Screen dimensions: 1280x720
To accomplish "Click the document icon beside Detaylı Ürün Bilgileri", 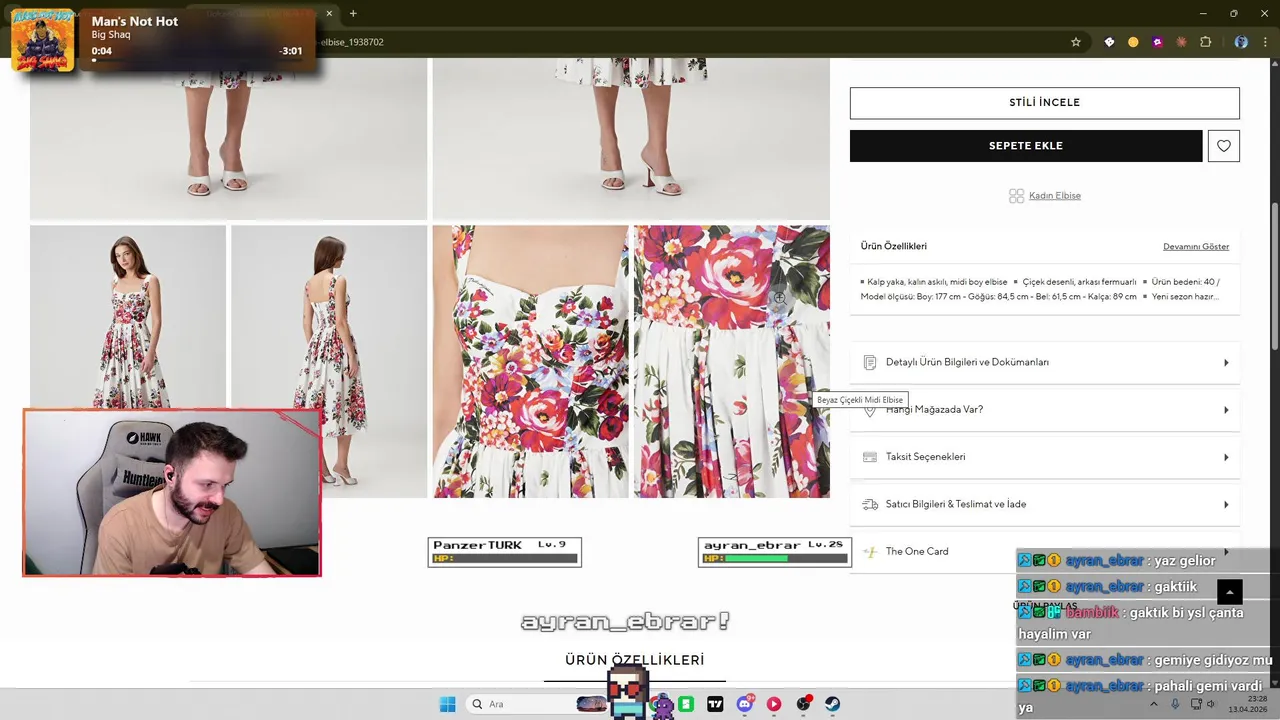I will [869, 363].
